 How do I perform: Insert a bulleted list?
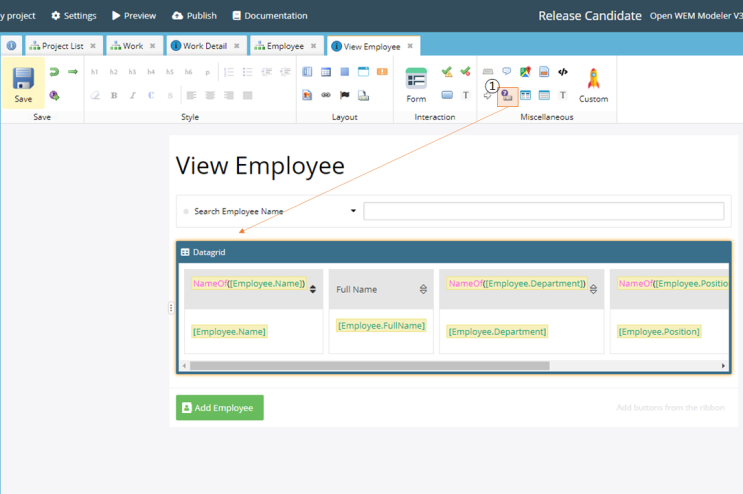click(x=247, y=72)
